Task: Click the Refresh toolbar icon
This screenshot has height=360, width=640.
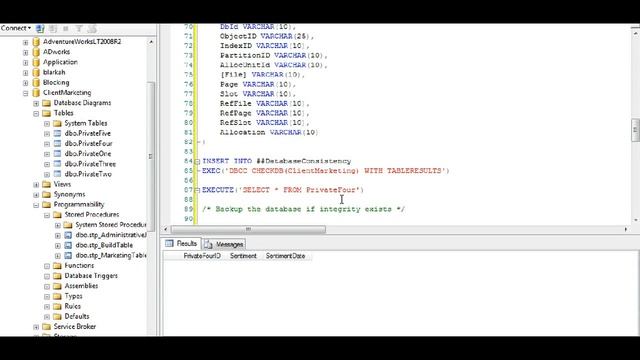Action: coord(92,29)
